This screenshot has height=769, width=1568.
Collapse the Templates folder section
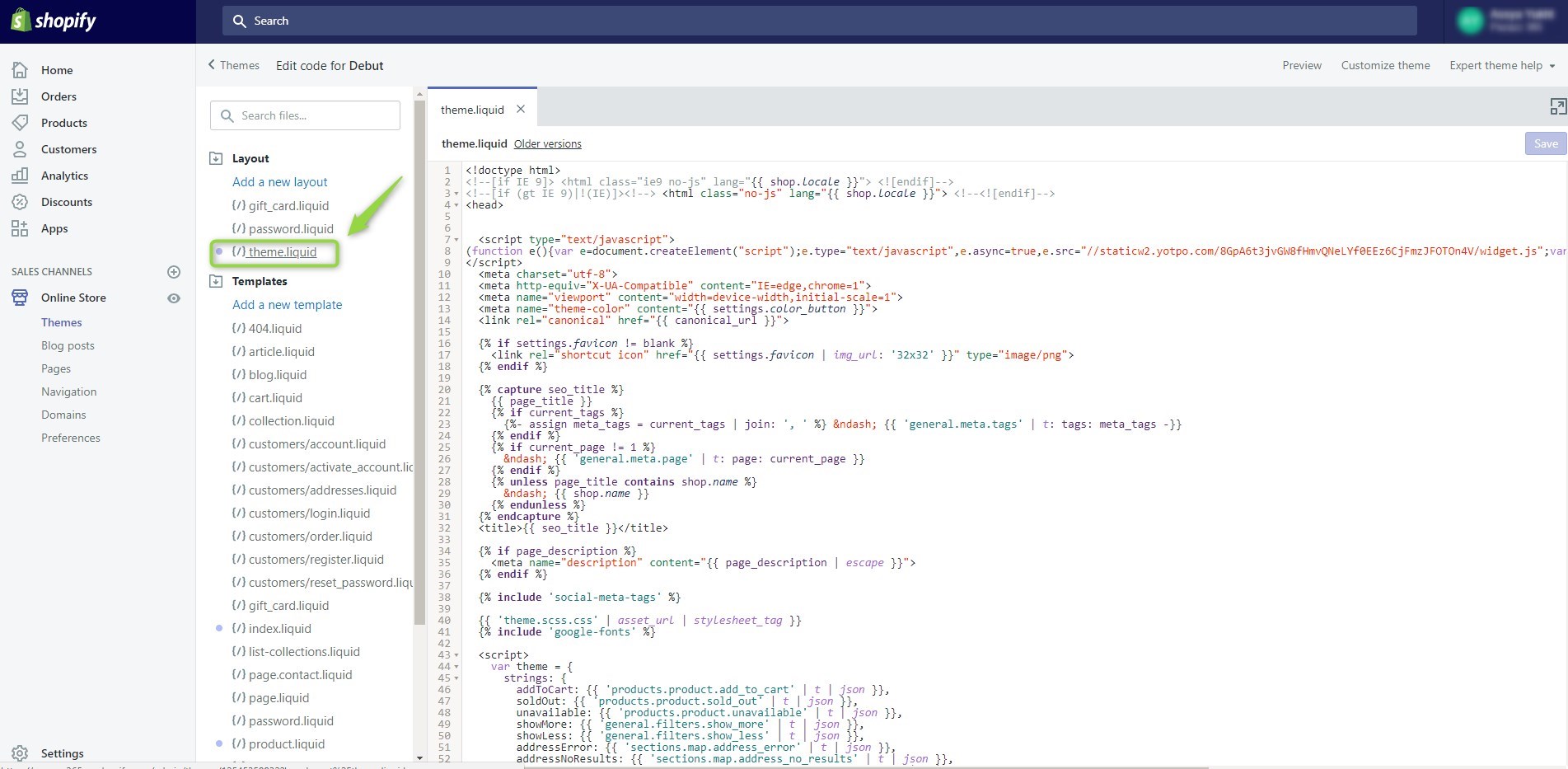pyautogui.click(x=217, y=281)
